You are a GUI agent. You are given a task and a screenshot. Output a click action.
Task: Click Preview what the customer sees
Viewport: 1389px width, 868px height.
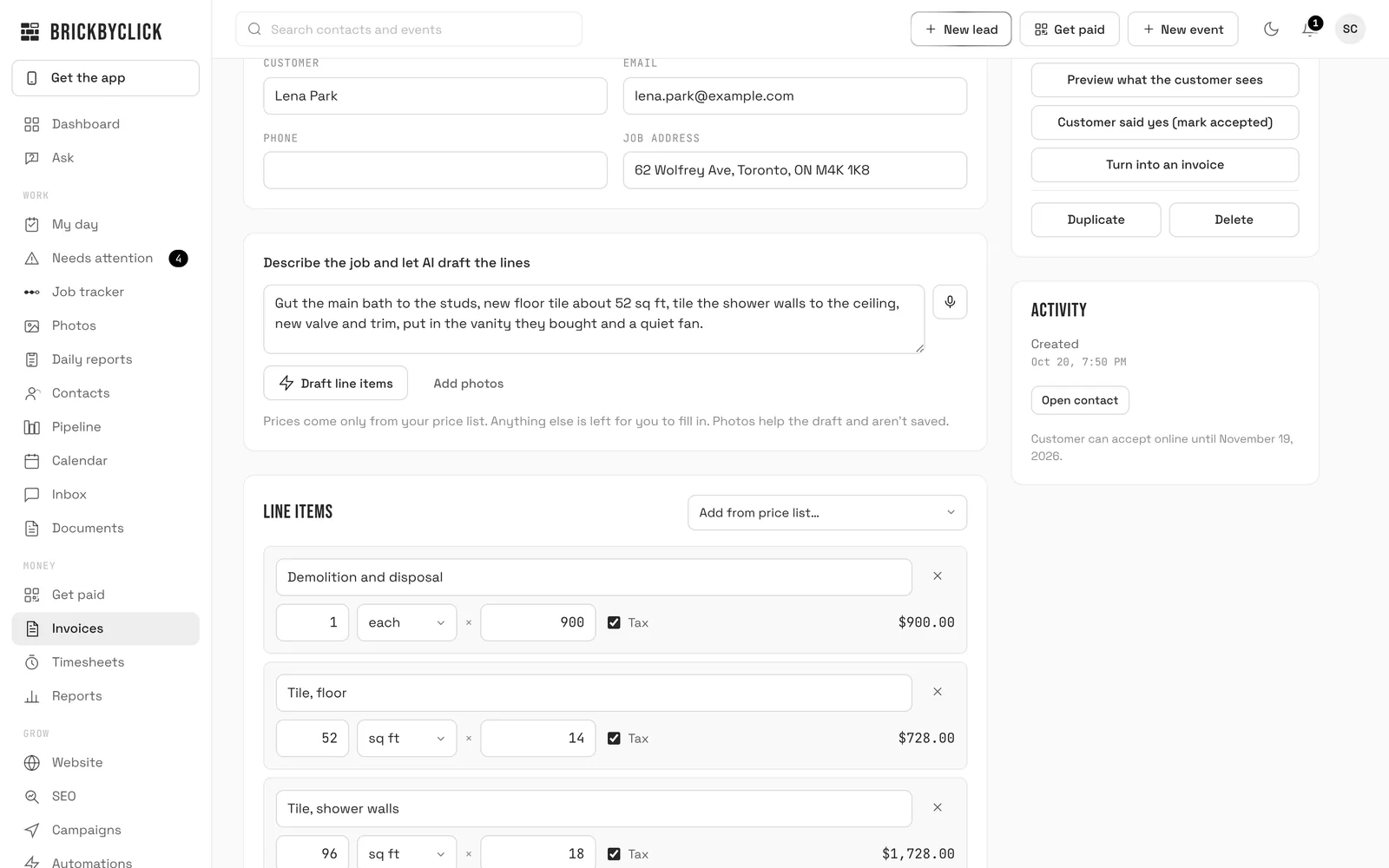pyautogui.click(x=1165, y=80)
